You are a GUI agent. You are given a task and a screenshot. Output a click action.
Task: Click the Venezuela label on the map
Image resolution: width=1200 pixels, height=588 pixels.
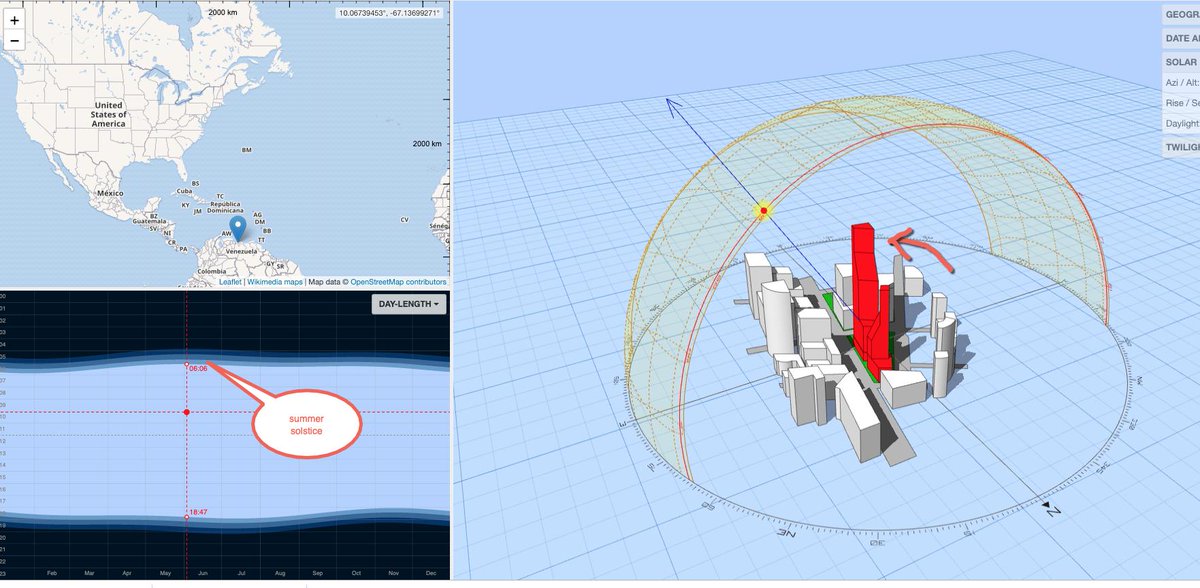click(241, 251)
